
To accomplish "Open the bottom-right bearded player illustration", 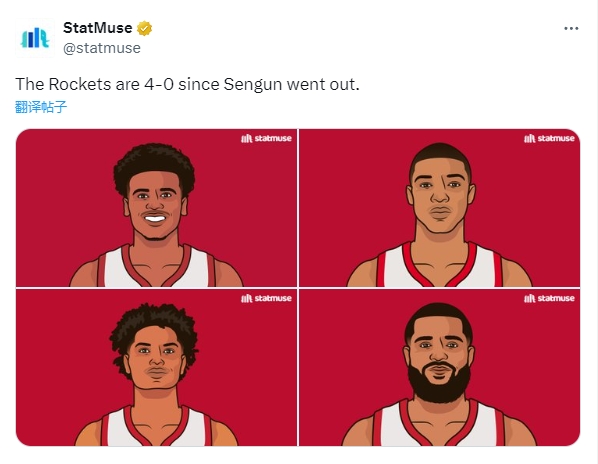I will pyautogui.click(x=439, y=368).
